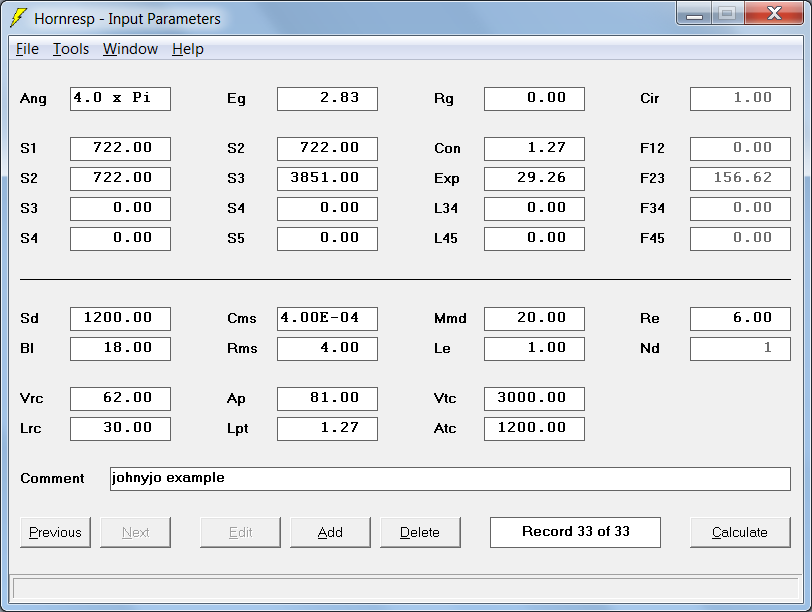Click the Cms label

coord(242,318)
